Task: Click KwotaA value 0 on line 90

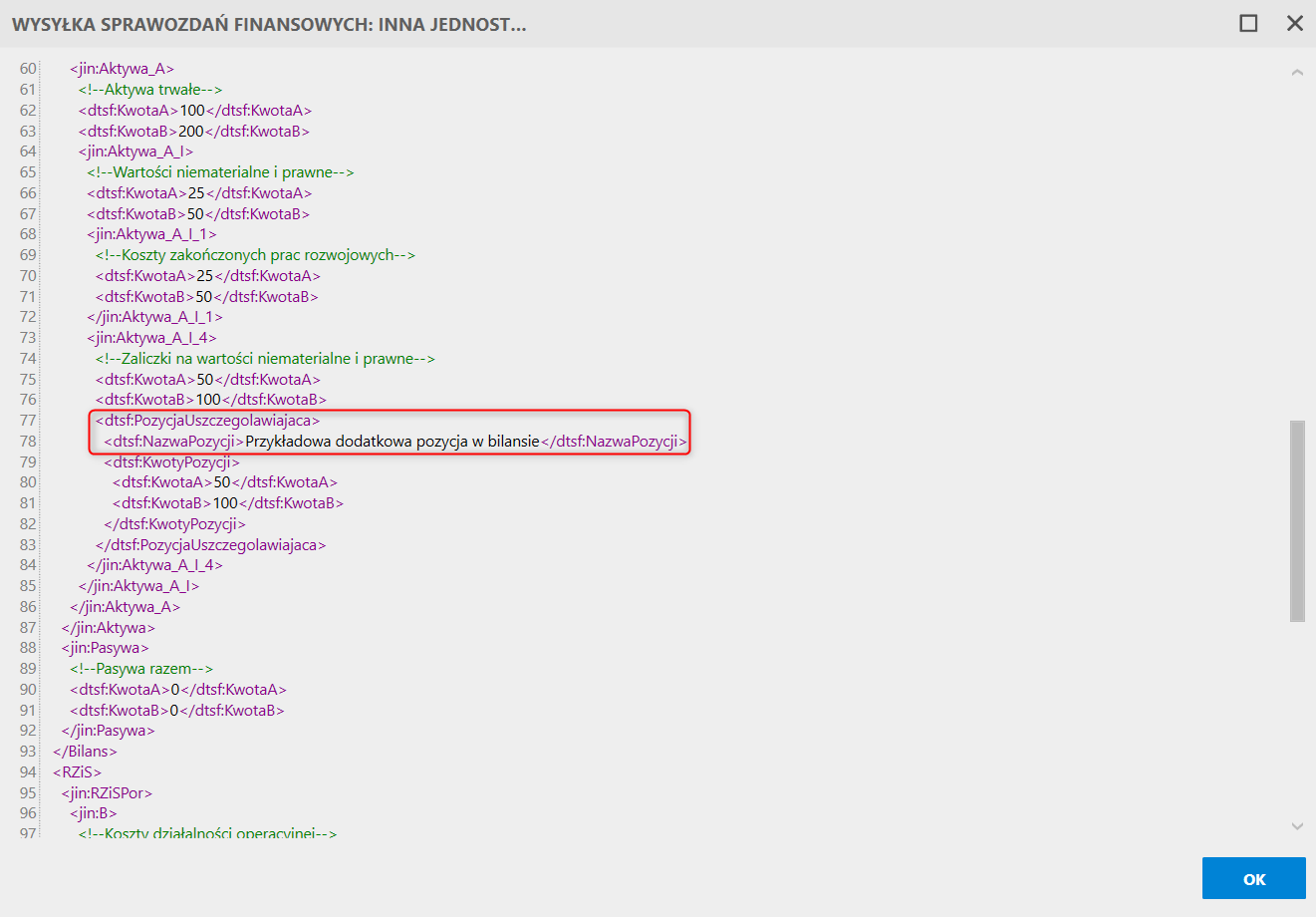Action: (x=174, y=690)
